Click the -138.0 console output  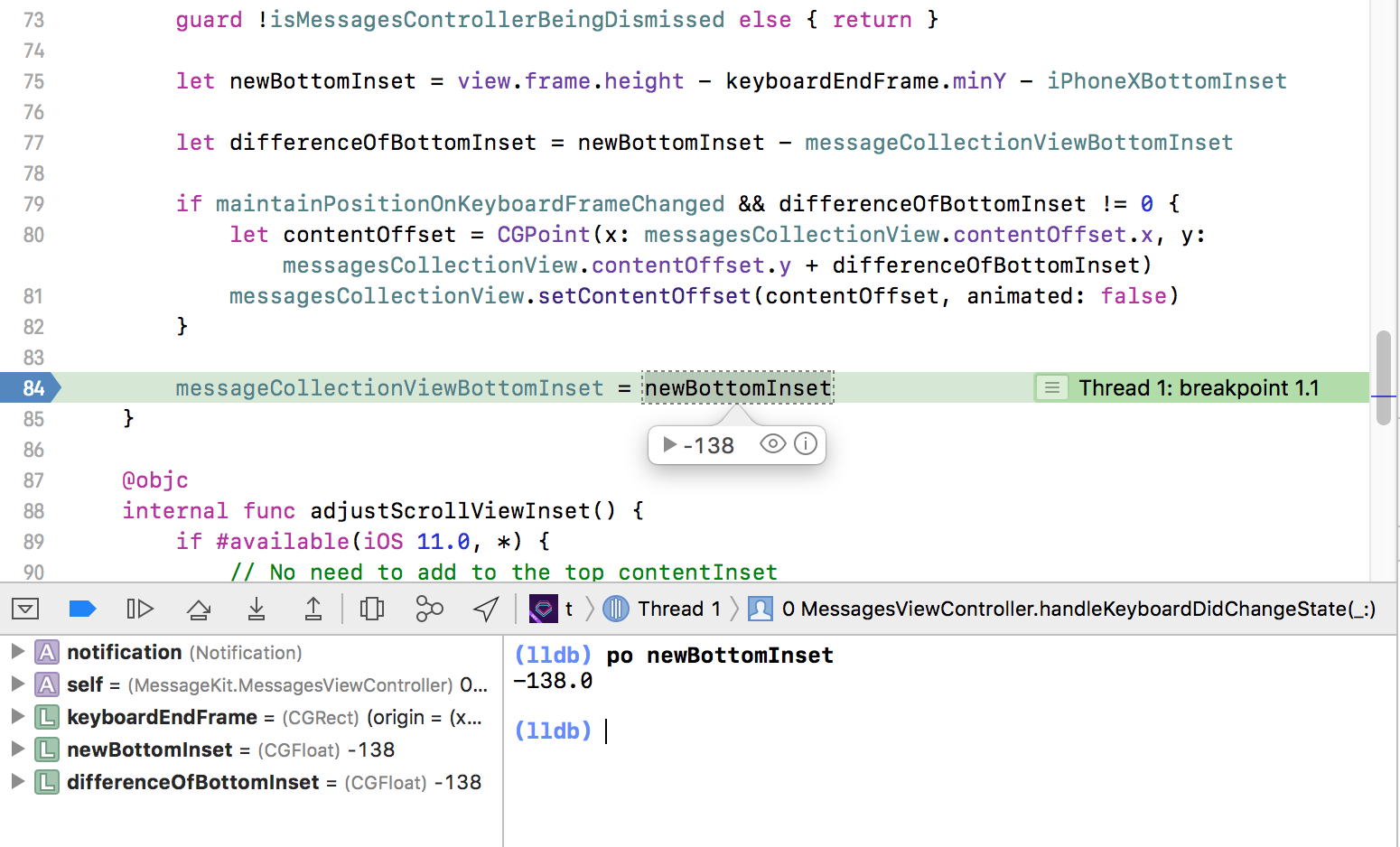pos(553,680)
